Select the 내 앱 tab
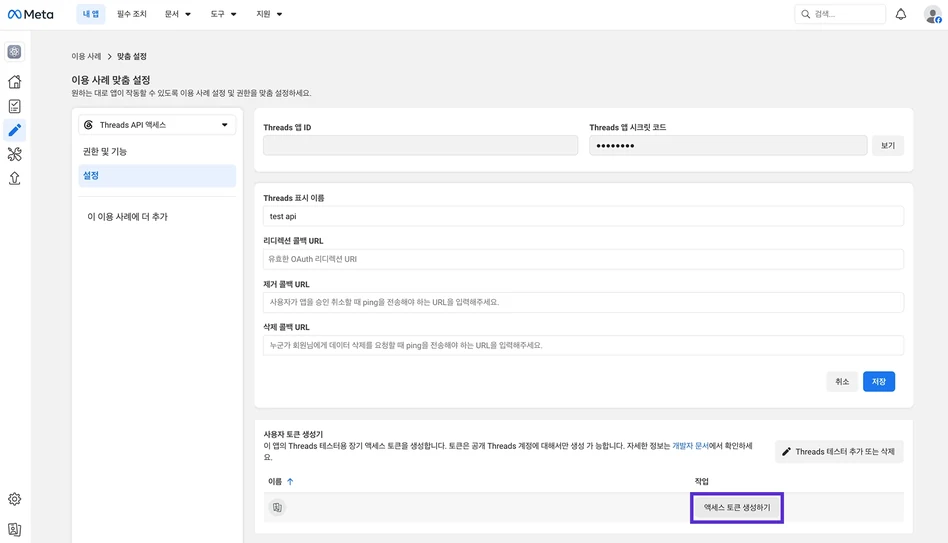Viewport: 948px width, 543px height. point(91,14)
